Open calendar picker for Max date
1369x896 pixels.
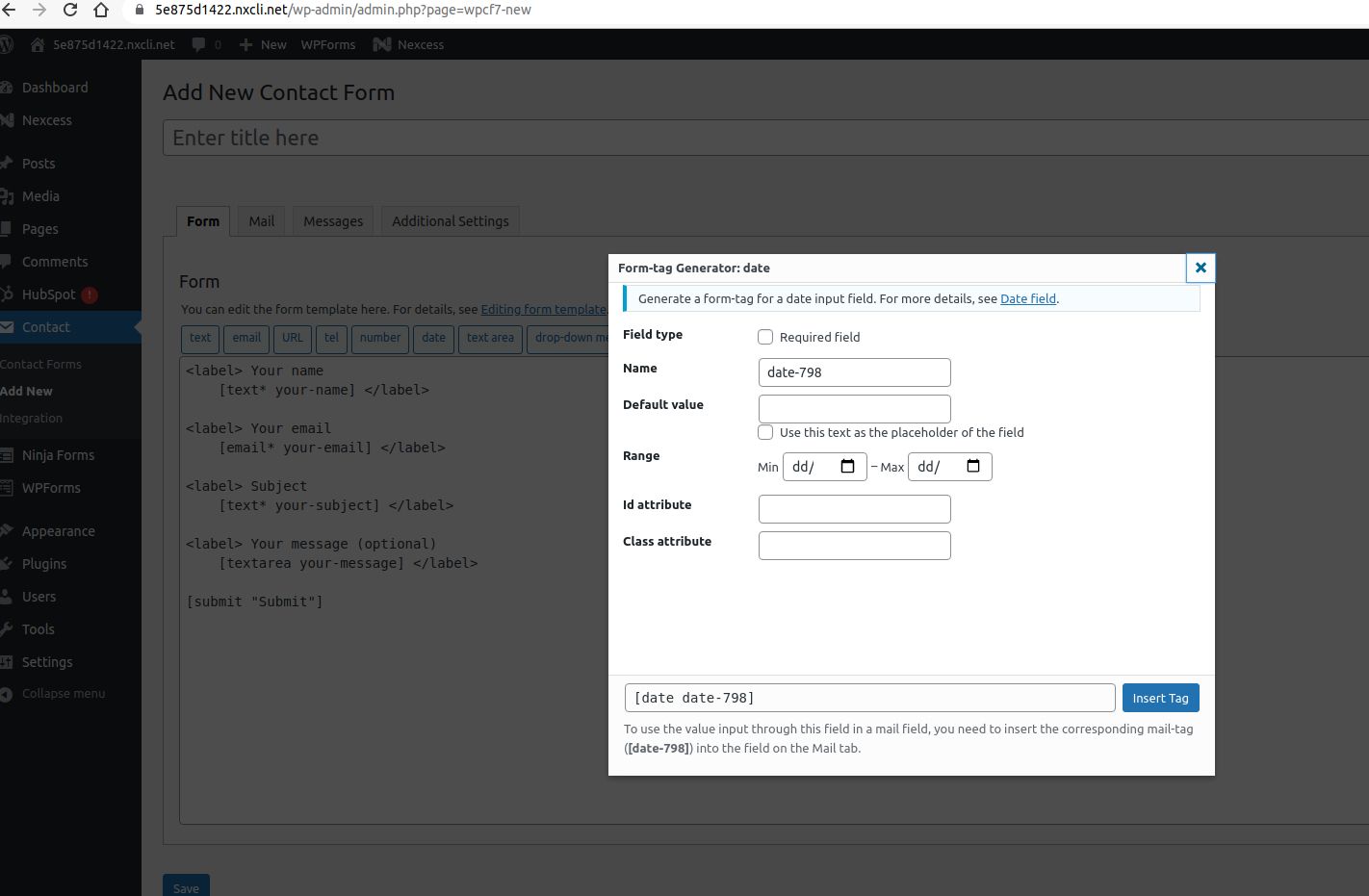tap(973, 467)
